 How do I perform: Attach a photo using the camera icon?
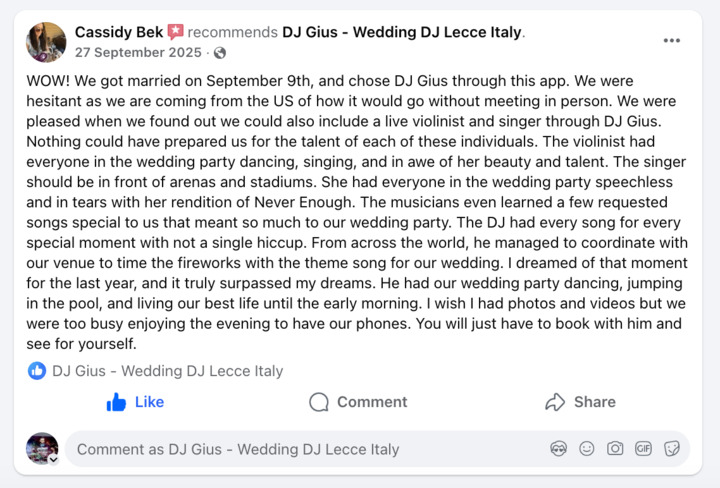point(615,449)
